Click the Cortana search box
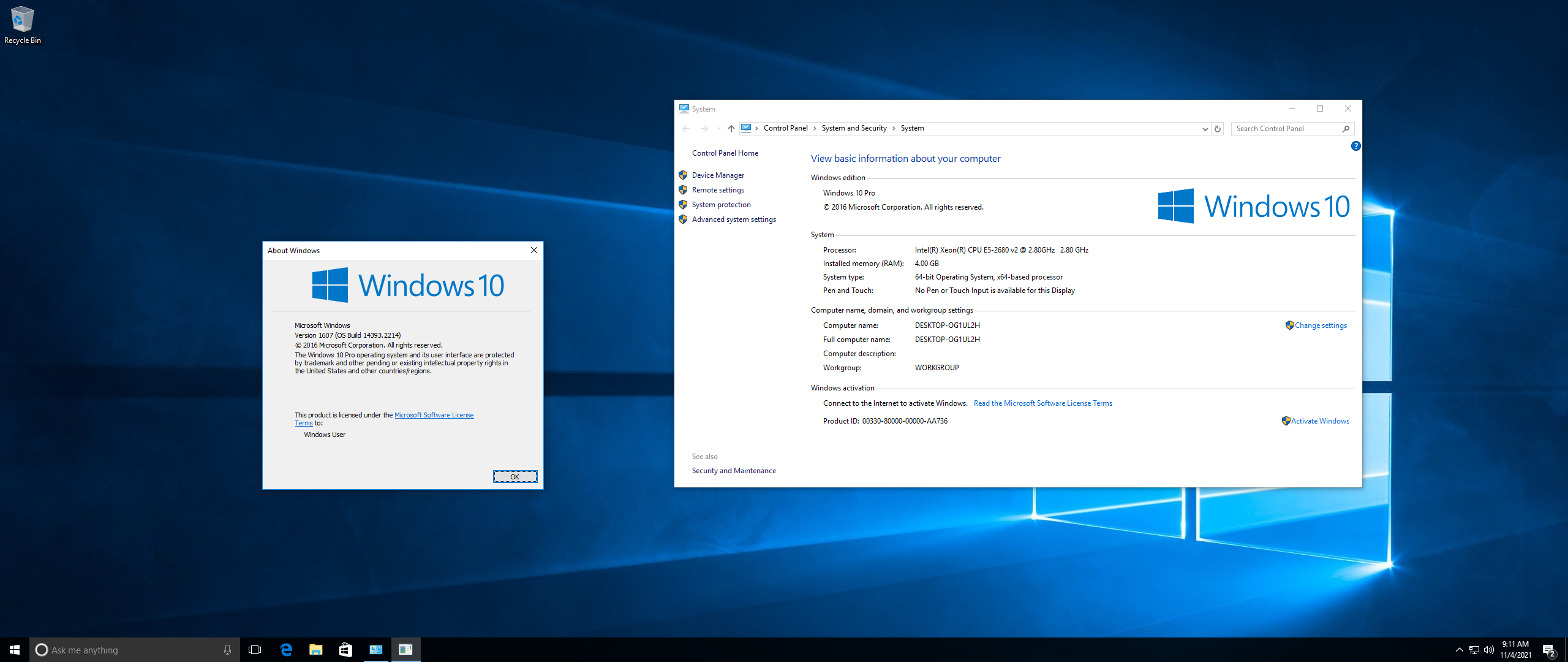 (x=134, y=650)
